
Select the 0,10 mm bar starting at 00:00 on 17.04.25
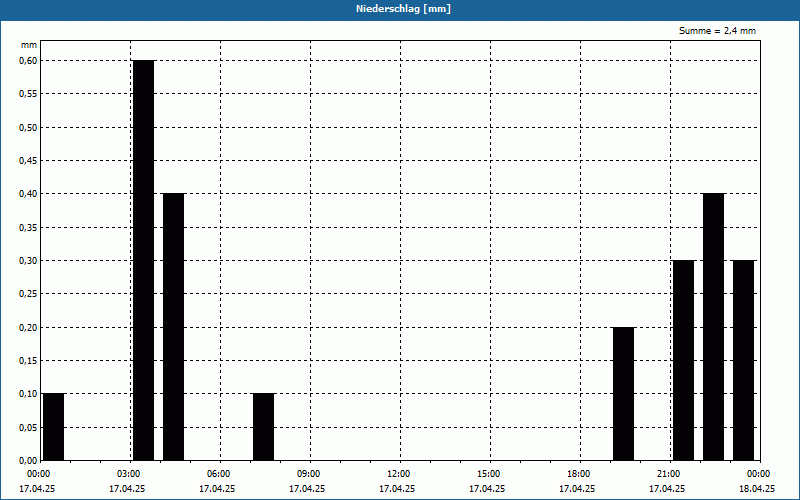click(54, 427)
